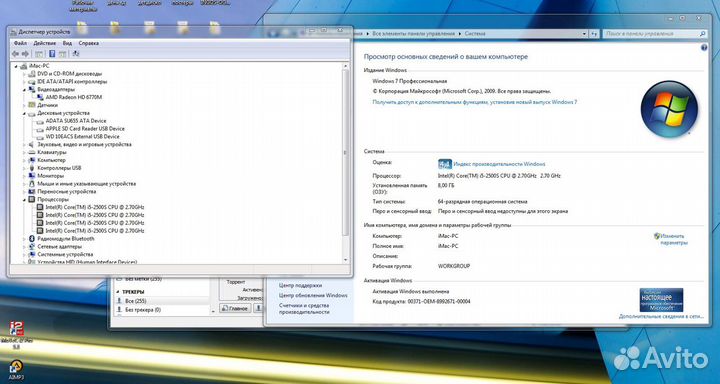The width and height of the screenshot is (720, 384).
Task: Collapse the Процессоры node
Action: click(x=24, y=200)
